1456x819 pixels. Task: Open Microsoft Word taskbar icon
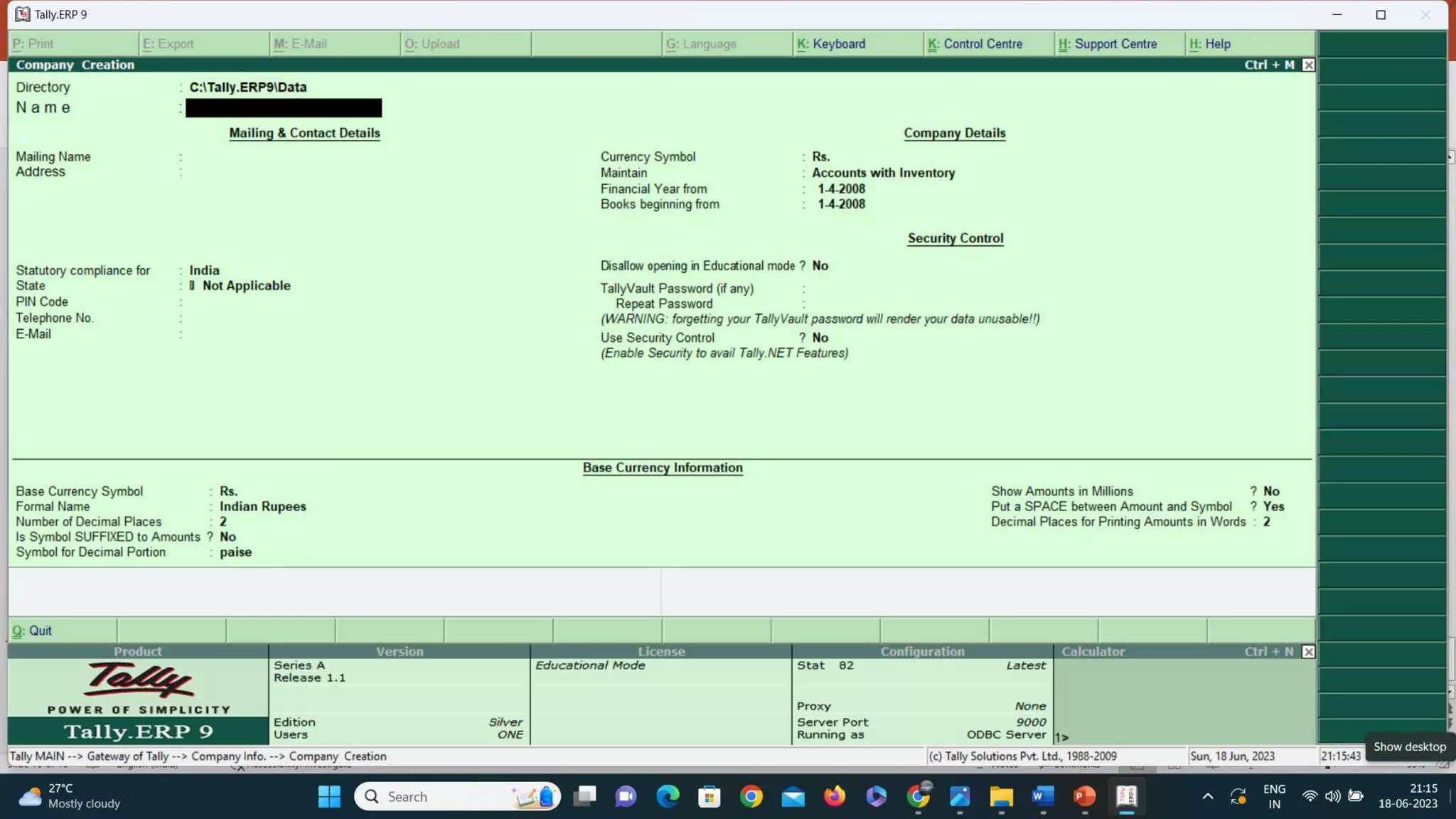click(1042, 796)
